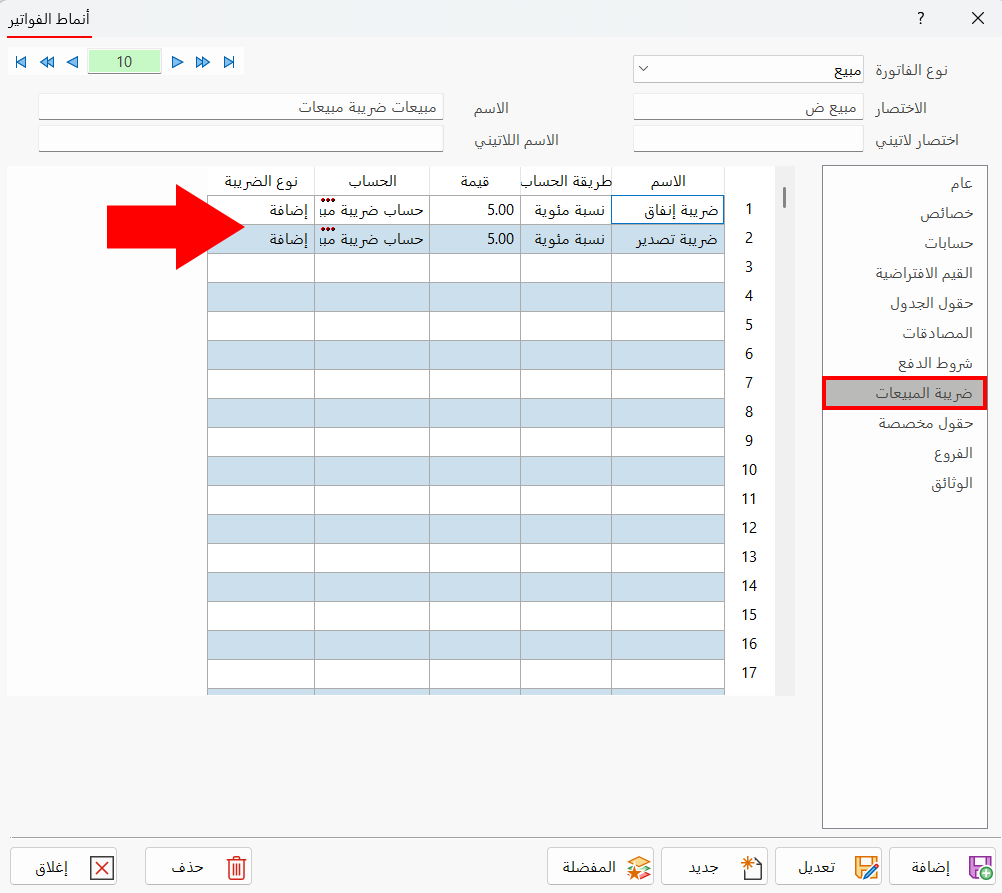
Task: Click the جديد button
Action: pyautogui.click(x=714, y=867)
